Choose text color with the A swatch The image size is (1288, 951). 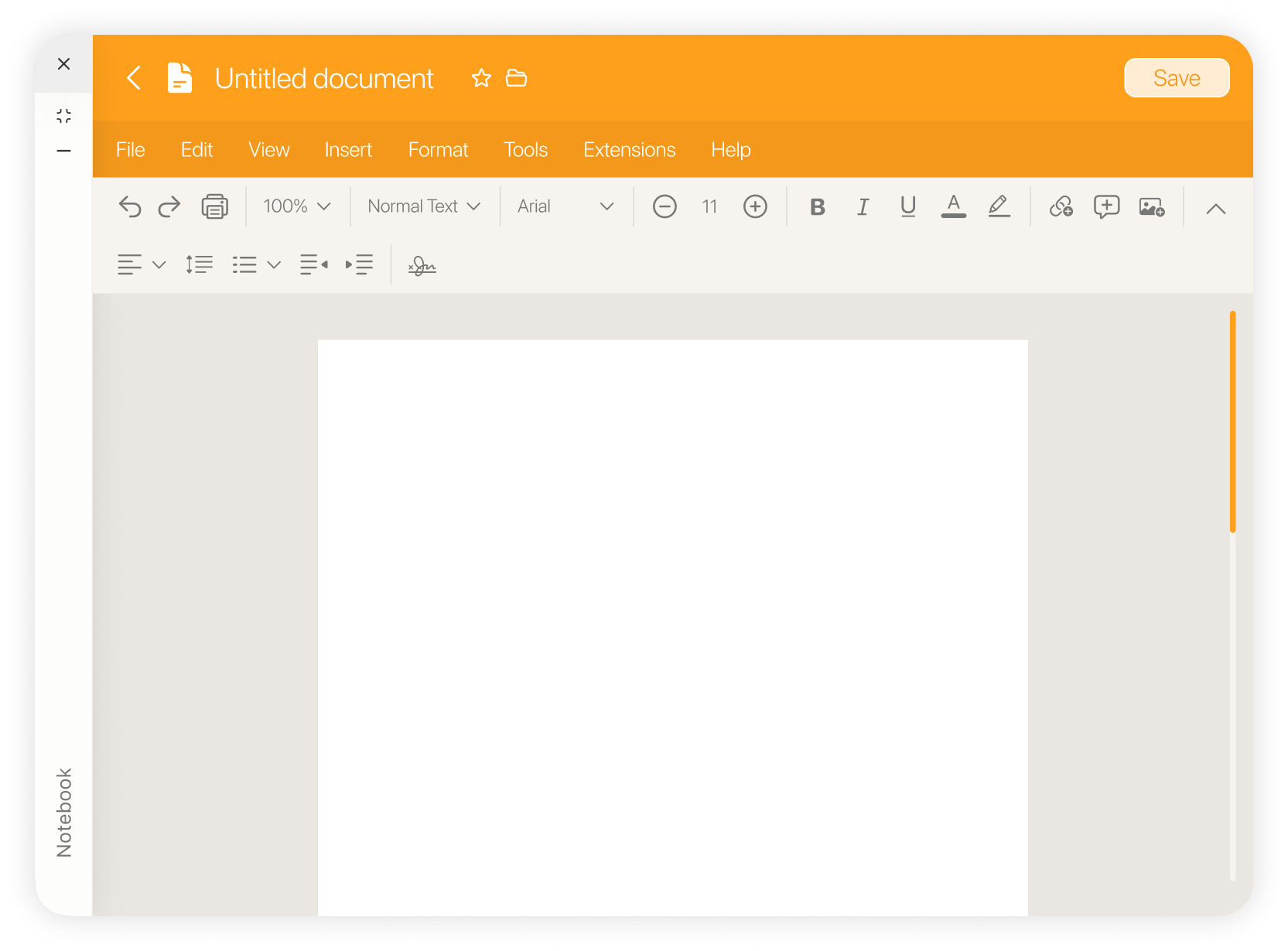point(953,206)
